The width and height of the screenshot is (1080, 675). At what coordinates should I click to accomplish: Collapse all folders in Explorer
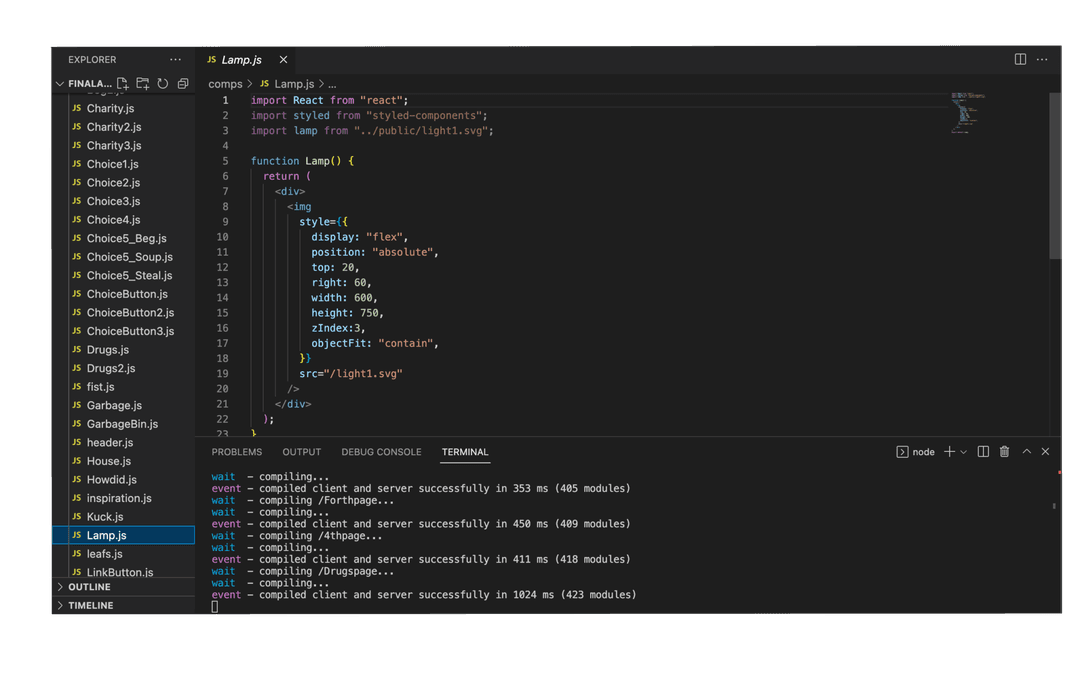(182, 84)
